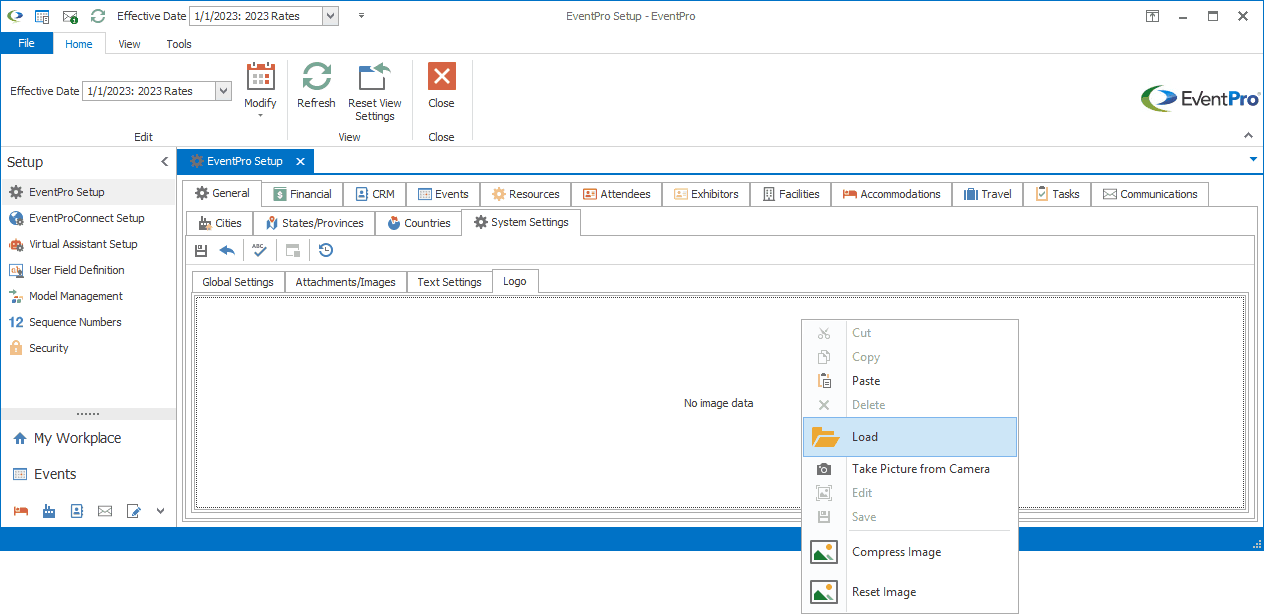Image resolution: width=1264 pixels, height=614 pixels.
Task: Select EventProConnect Setup in sidebar
Action: tap(88, 218)
